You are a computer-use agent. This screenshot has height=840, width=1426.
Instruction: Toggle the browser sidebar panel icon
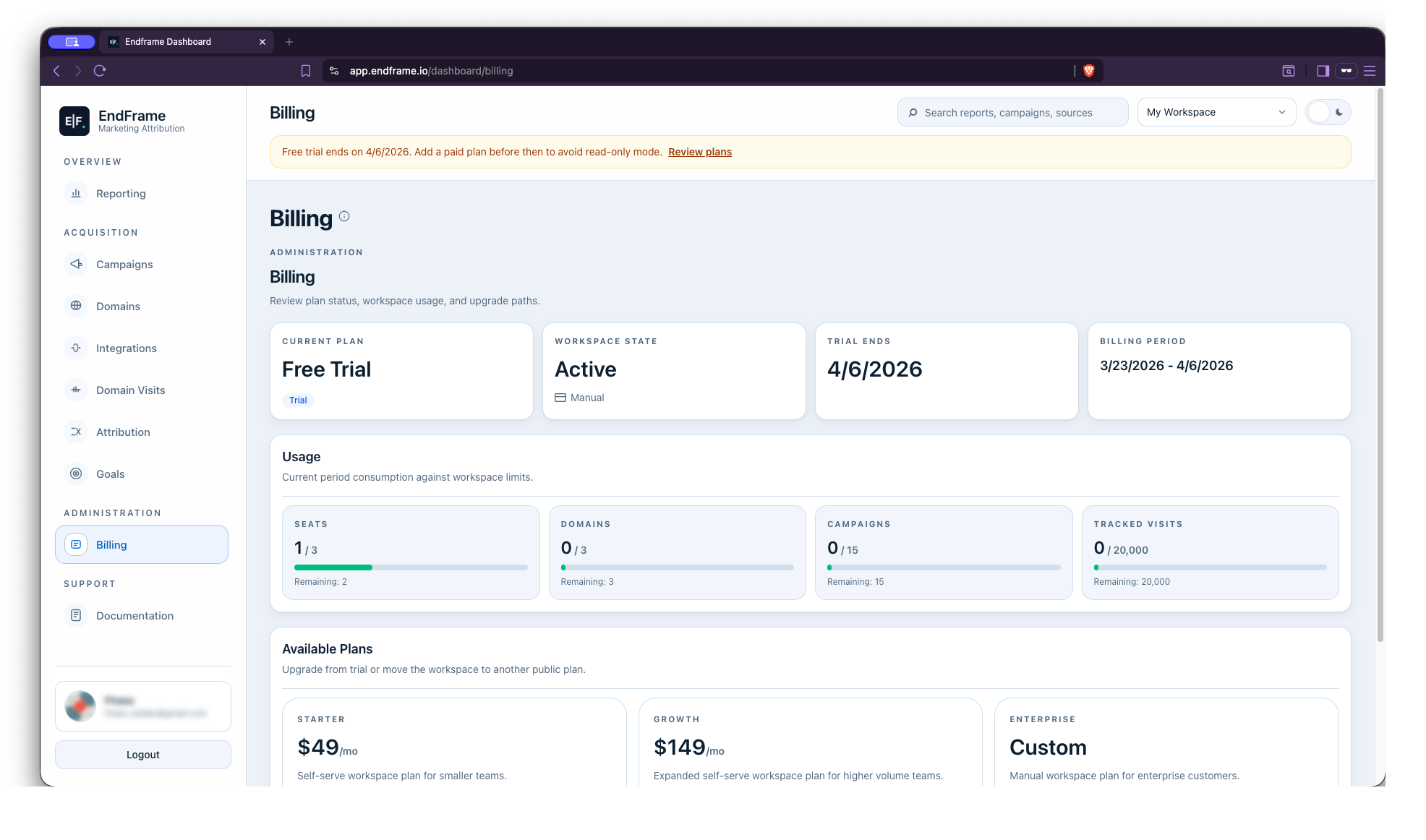(1323, 71)
